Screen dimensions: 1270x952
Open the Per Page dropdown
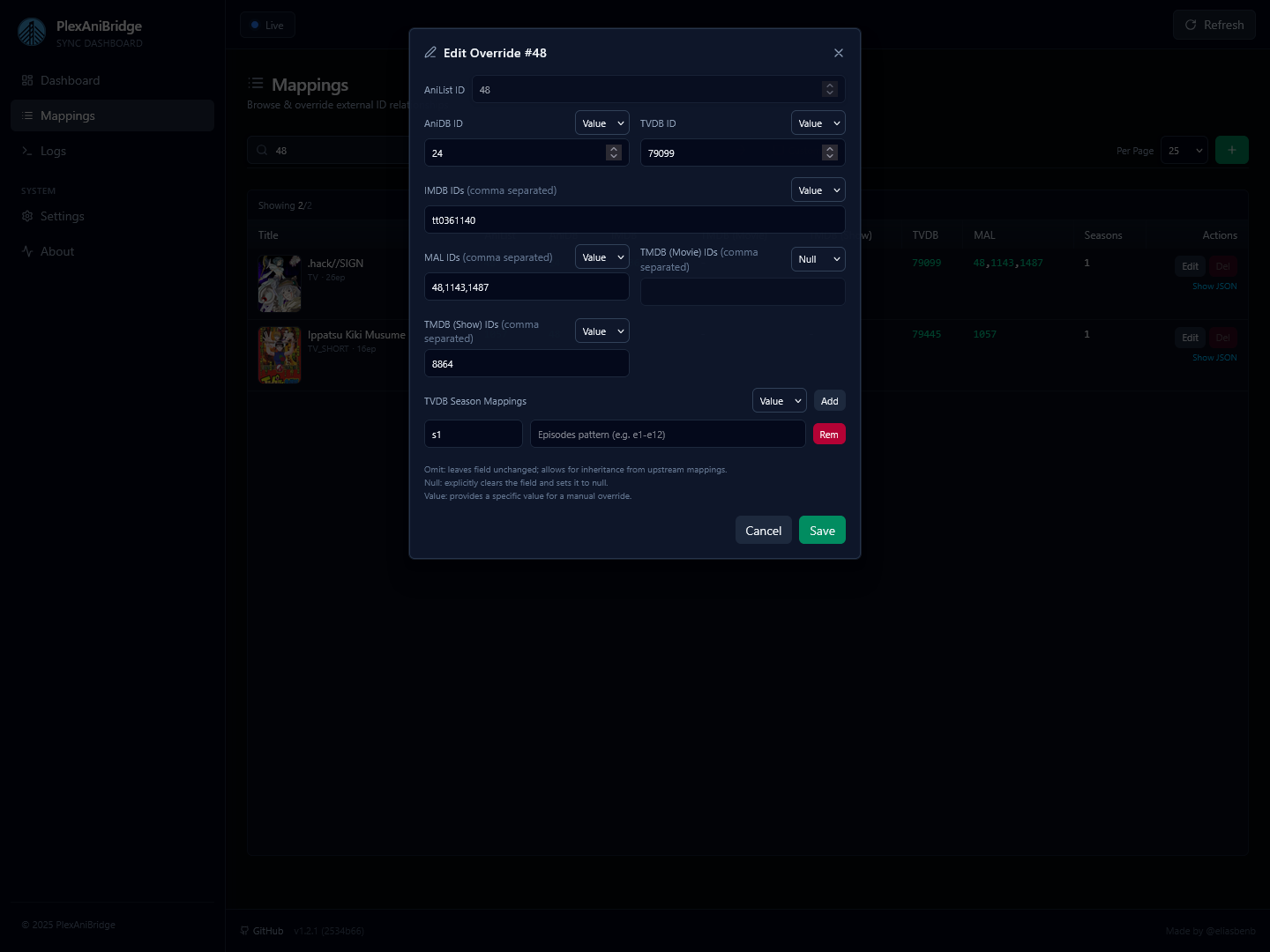click(x=1184, y=150)
